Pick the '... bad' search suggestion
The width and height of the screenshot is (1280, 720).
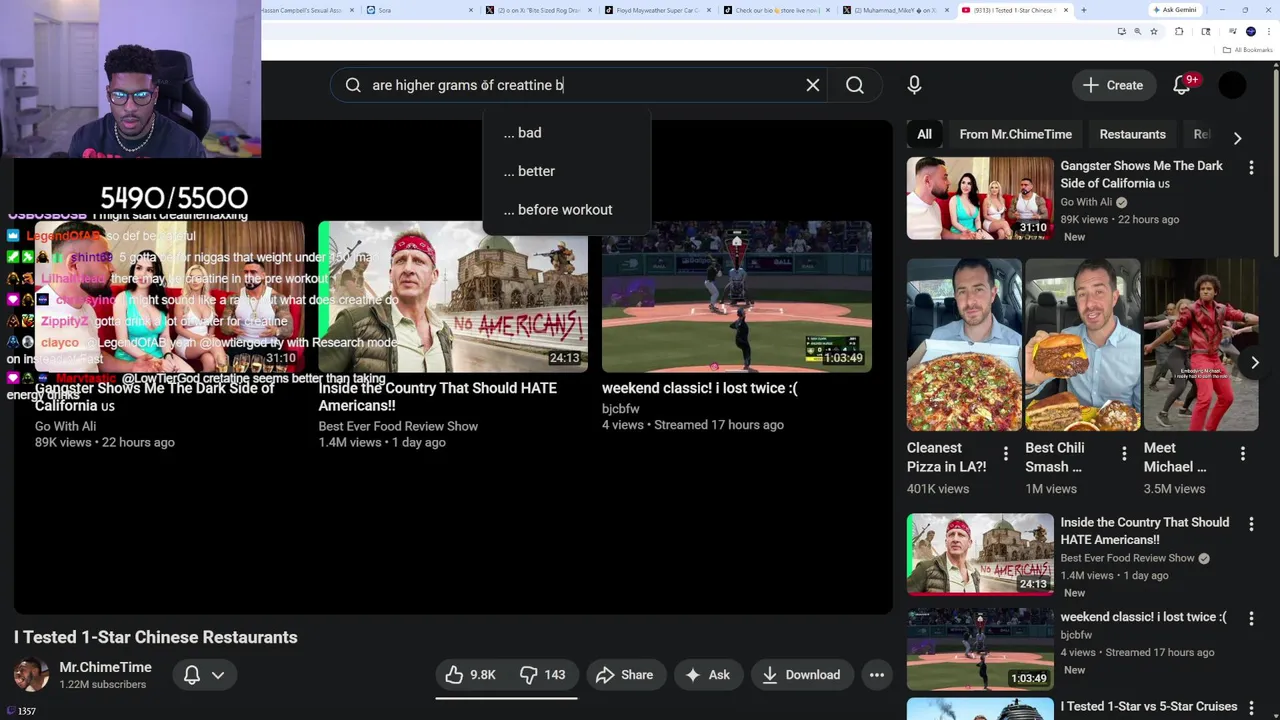(x=566, y=133)
